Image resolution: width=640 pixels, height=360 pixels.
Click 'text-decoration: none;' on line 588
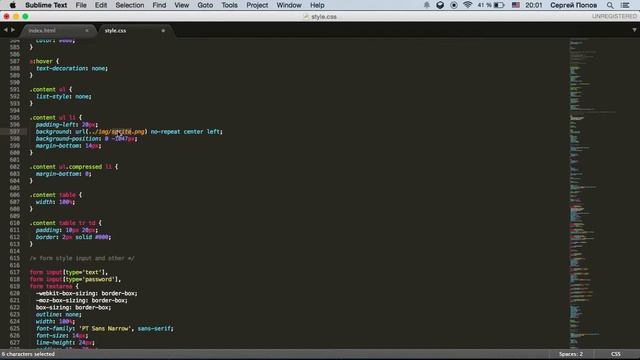click(x=72, y=69)
